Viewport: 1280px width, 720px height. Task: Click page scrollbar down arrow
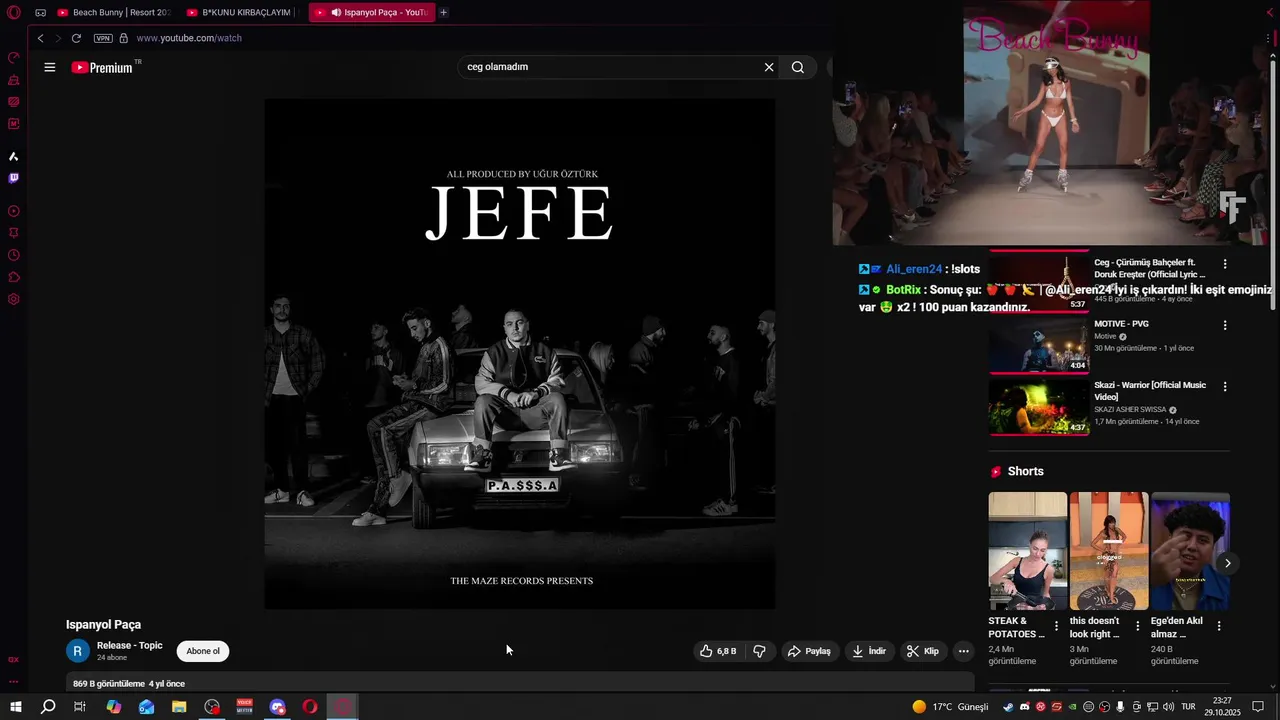tap(1273, 686)
